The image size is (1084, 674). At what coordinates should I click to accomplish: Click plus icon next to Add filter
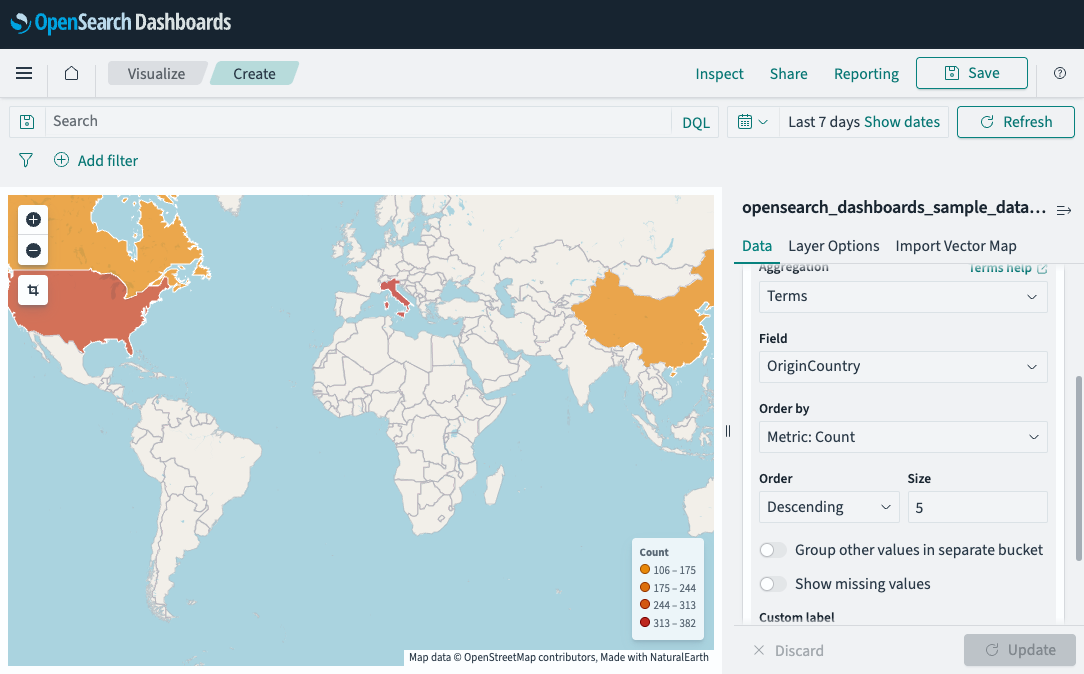(x=62, y=160)
